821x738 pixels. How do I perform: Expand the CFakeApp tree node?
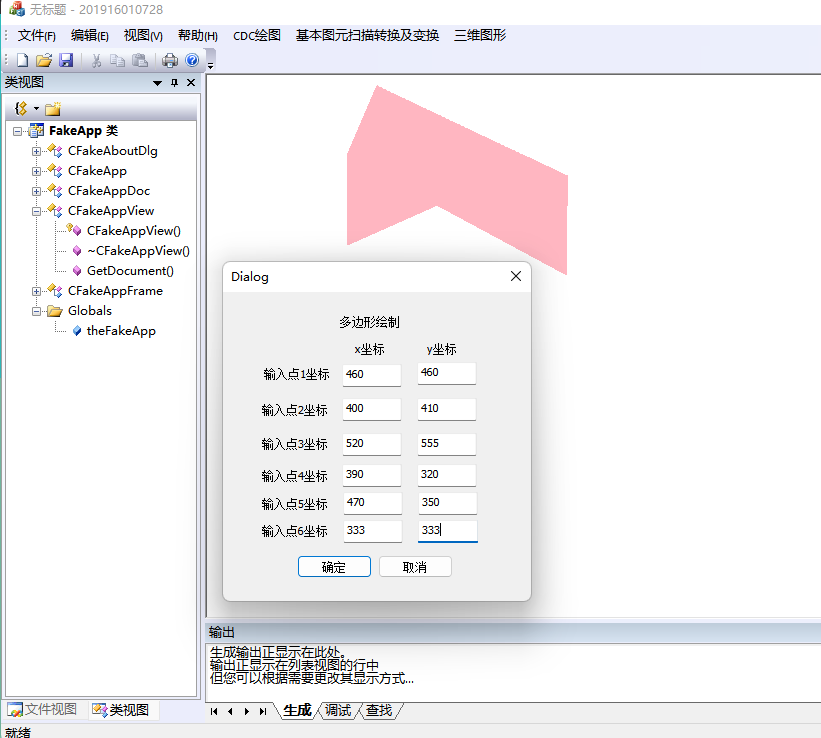pos(35,170)
